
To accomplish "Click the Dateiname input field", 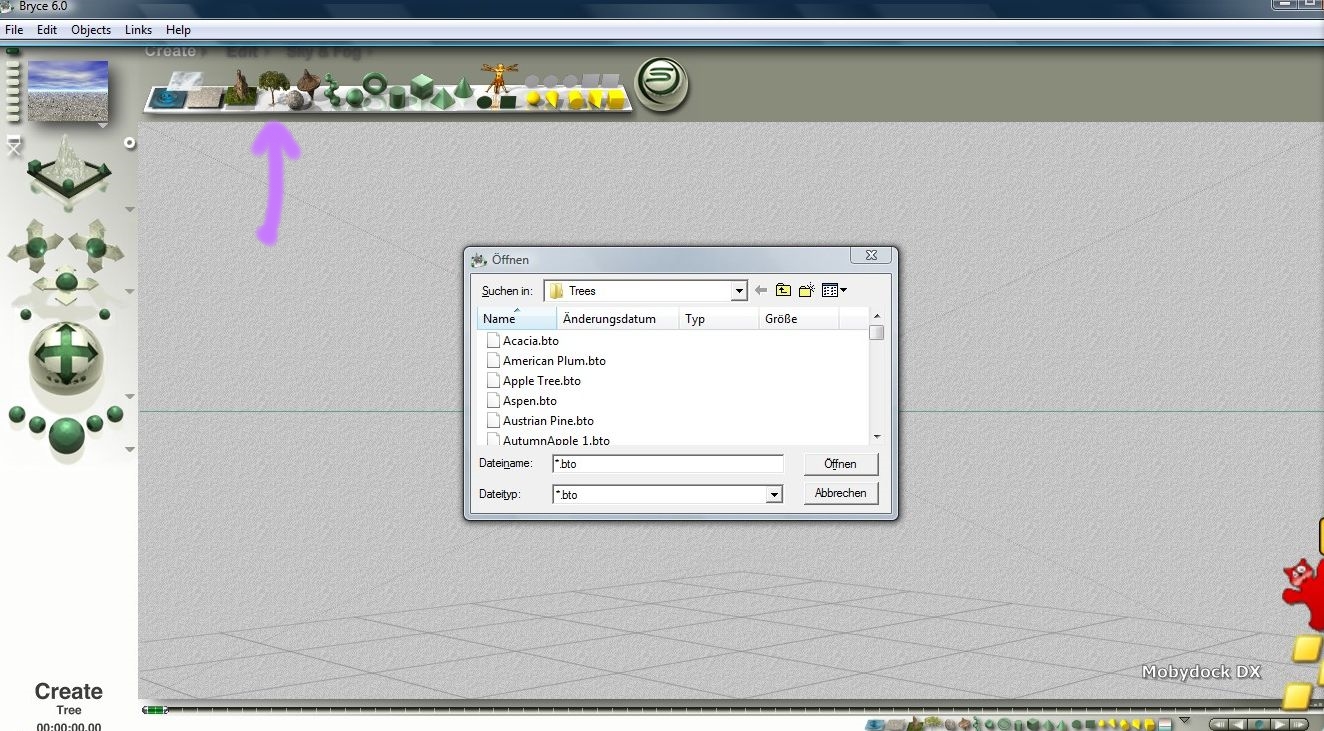I will (668, 464).
